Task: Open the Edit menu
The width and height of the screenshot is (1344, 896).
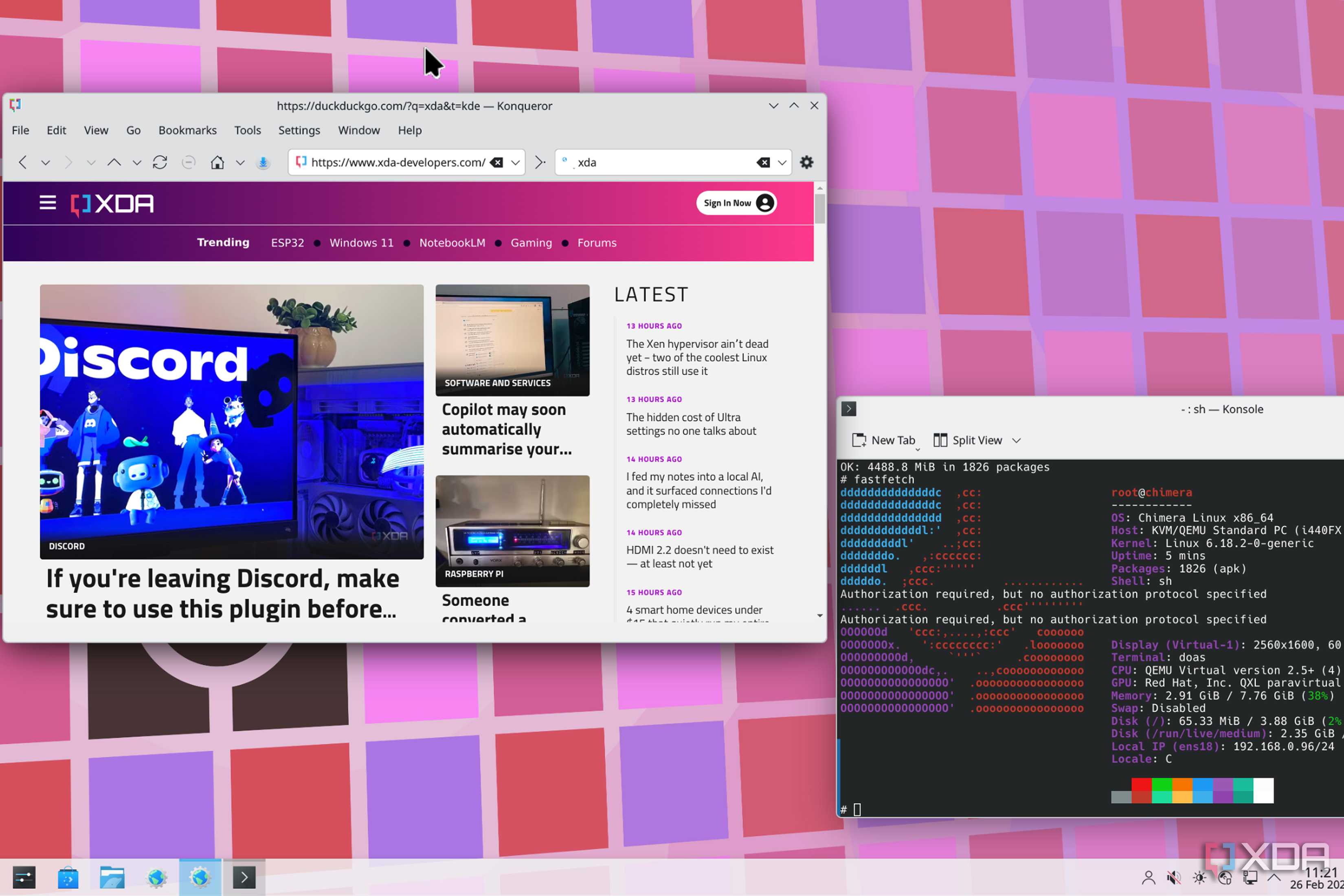Action: pyautogui.click(x=57, y=130)
